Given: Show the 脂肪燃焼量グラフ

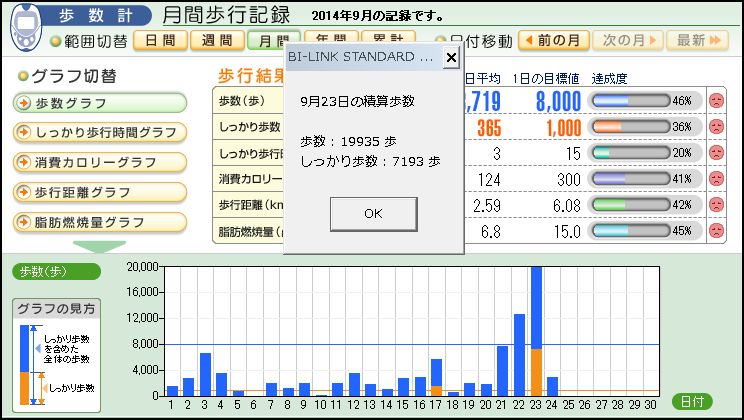Looking at the screenshot, I should point(100,222).
